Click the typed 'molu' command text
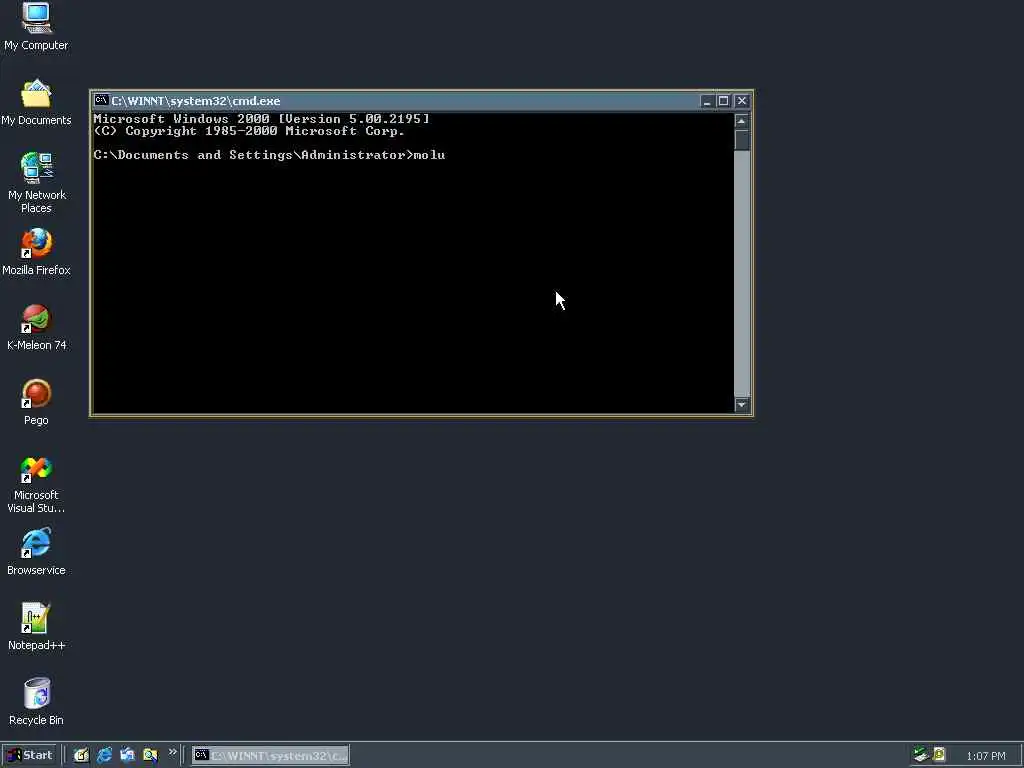The height and width of the screenshot is (768, 1024). 429,155
